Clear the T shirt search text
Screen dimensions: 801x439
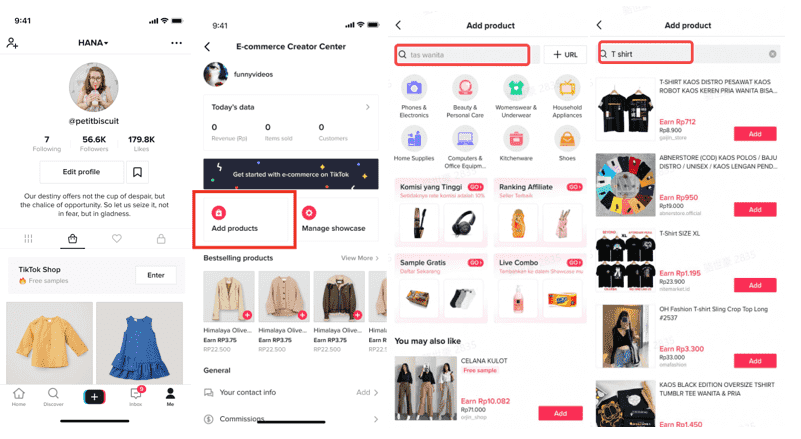coord(772,54)
